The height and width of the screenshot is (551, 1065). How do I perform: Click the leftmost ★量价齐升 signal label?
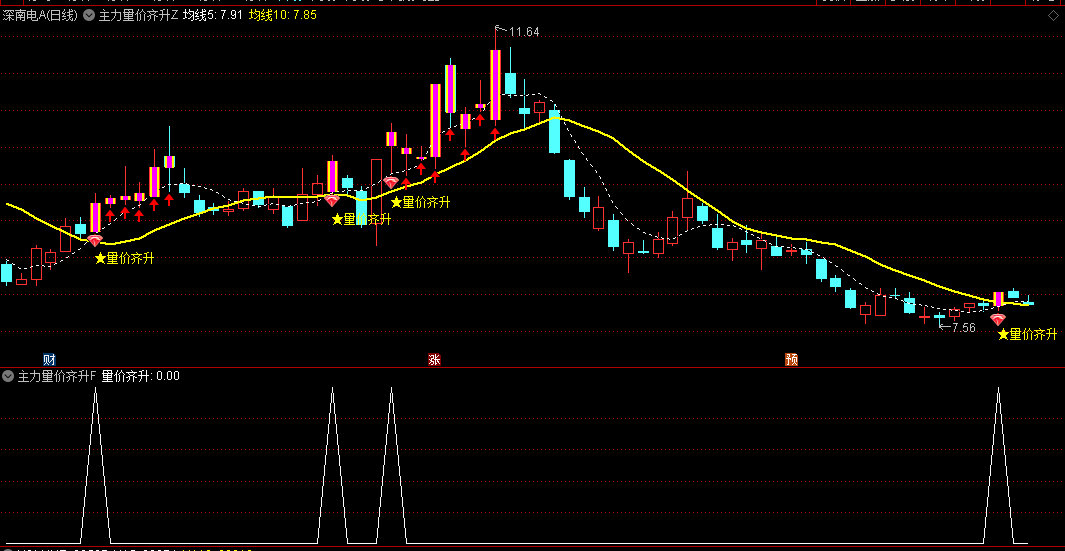[124, 258]
